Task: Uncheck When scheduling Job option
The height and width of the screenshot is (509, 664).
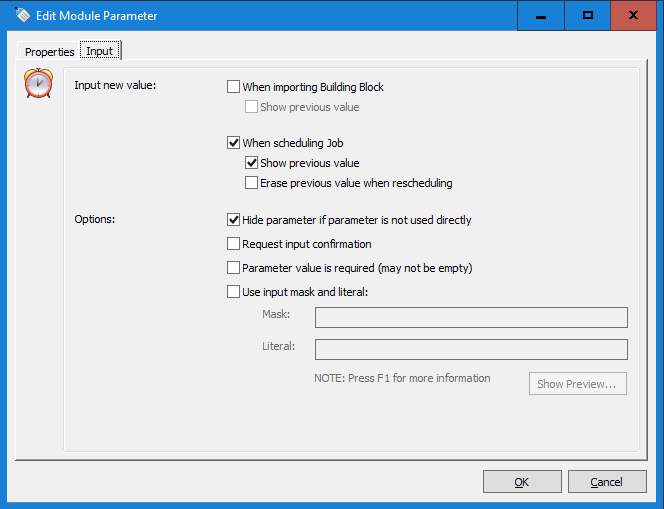Action: pyautogui.click(x=233, y=143)
